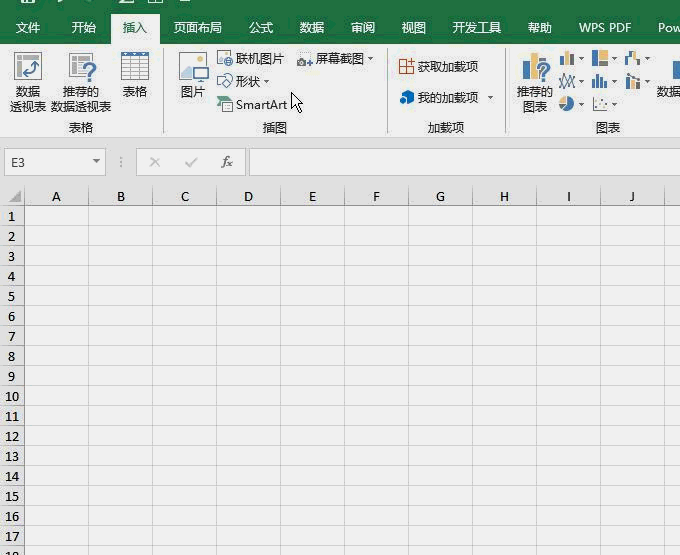Click the Pictures (图片) icon
Image resolution: width=680 pixels, height=555 pixels.
(x=193, y=75)
